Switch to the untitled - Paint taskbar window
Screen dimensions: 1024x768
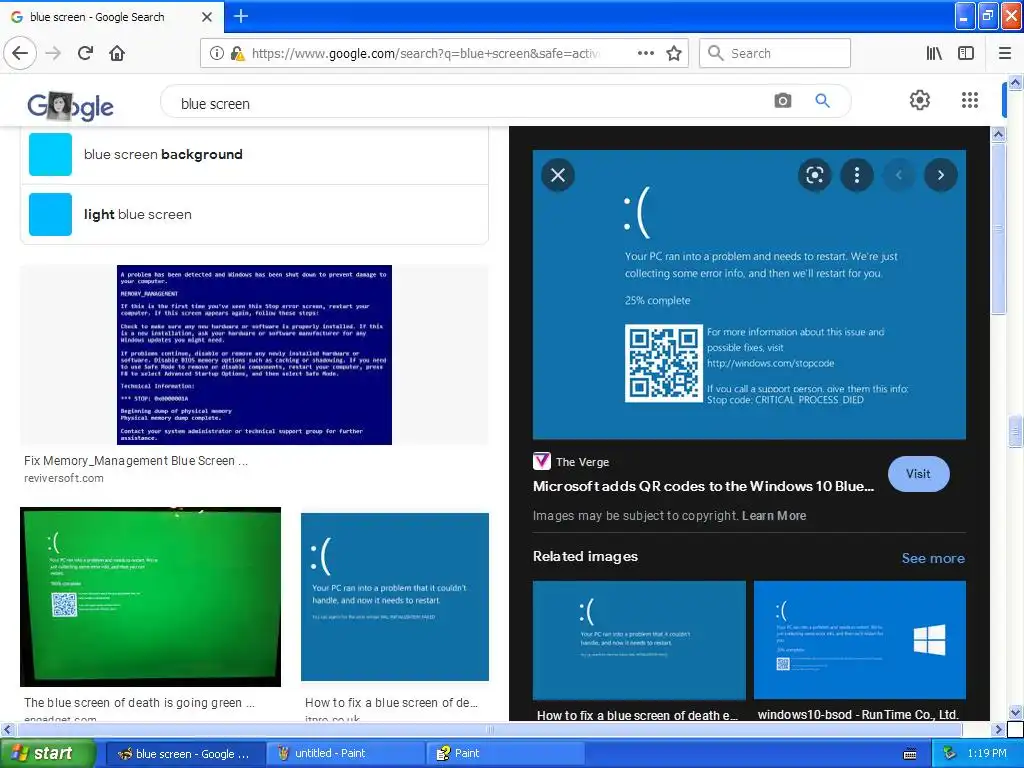point(345,753)
